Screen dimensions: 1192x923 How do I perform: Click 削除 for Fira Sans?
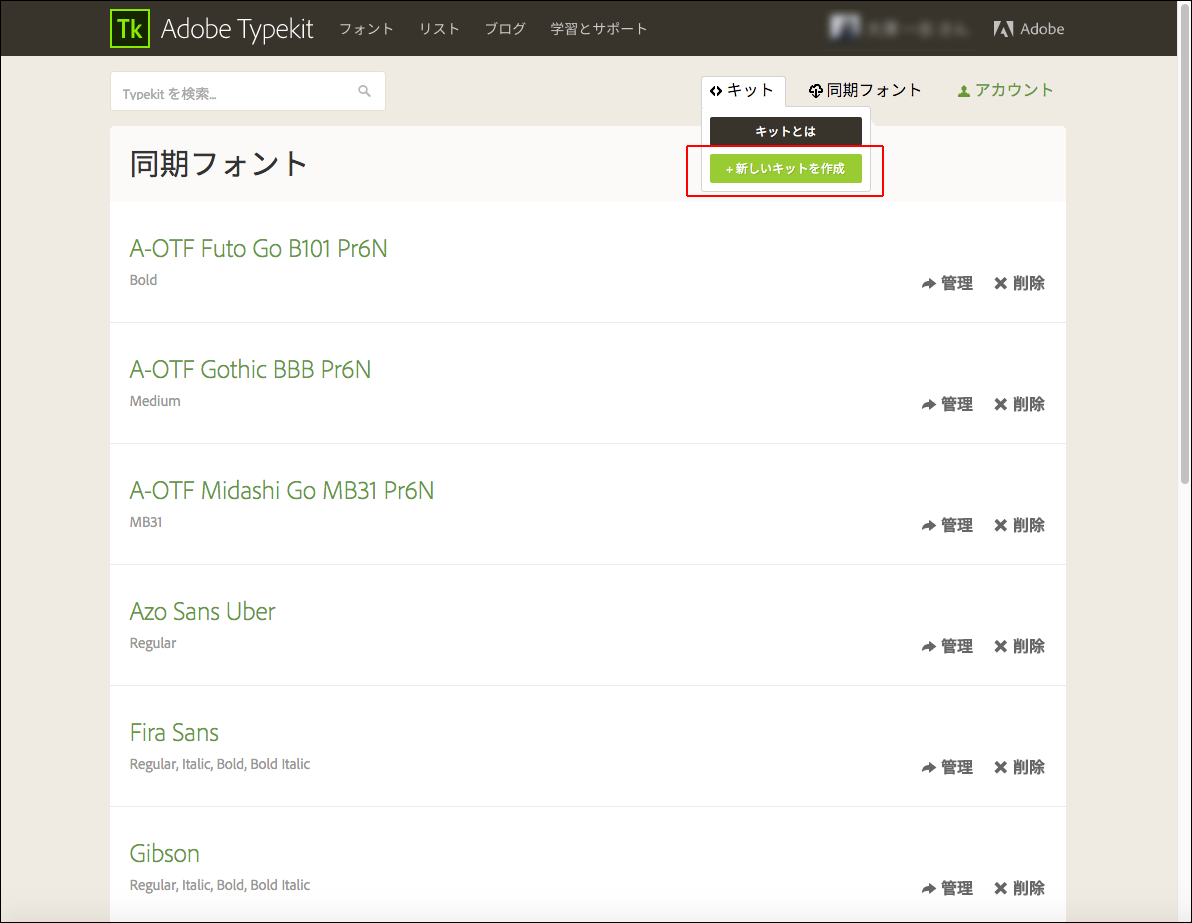(x=1019, y=767)
